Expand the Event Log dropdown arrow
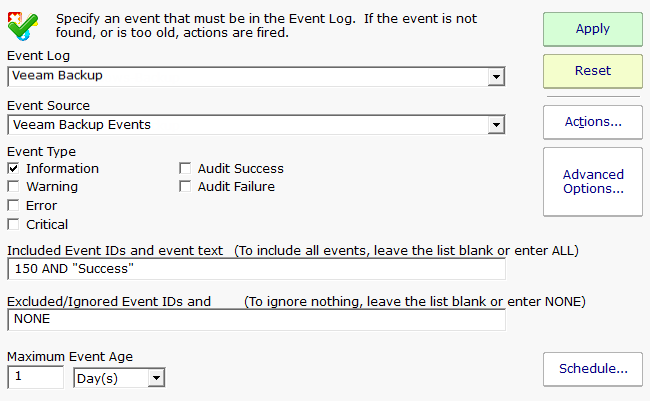650x401 pixels. 496,77
